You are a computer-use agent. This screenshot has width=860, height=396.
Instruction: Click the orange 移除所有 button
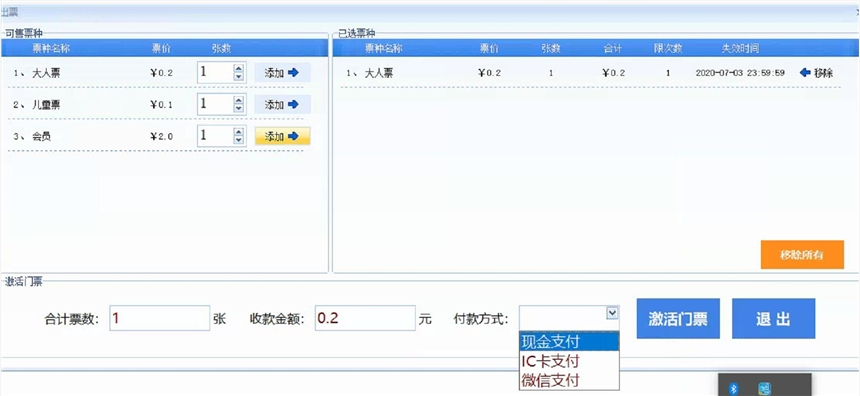pos(802,254)
